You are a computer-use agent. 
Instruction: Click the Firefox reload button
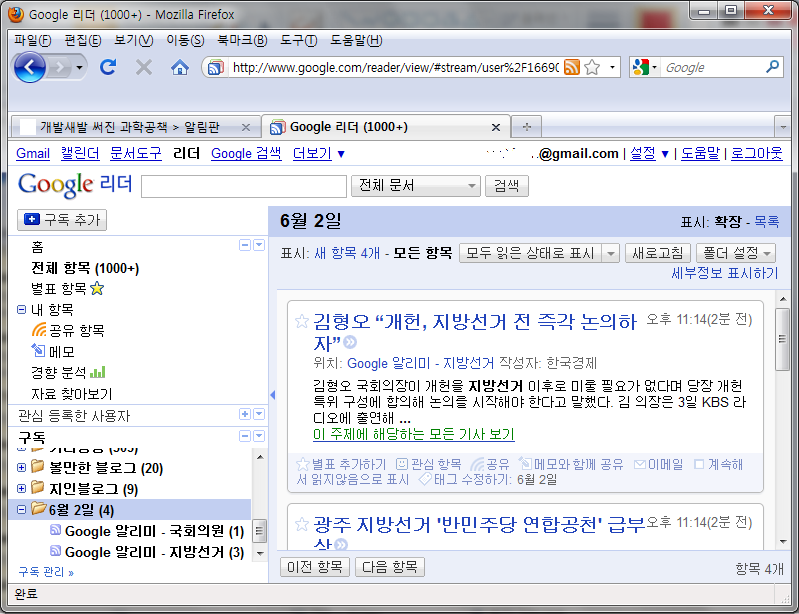(108, 67)
